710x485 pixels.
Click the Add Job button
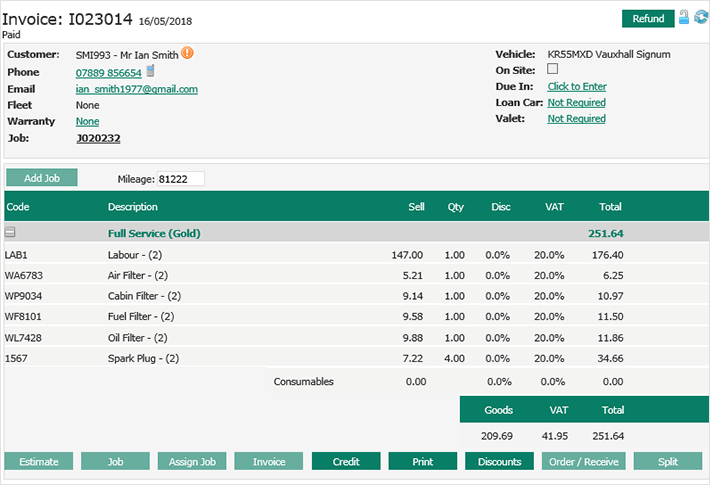(41, 178)
